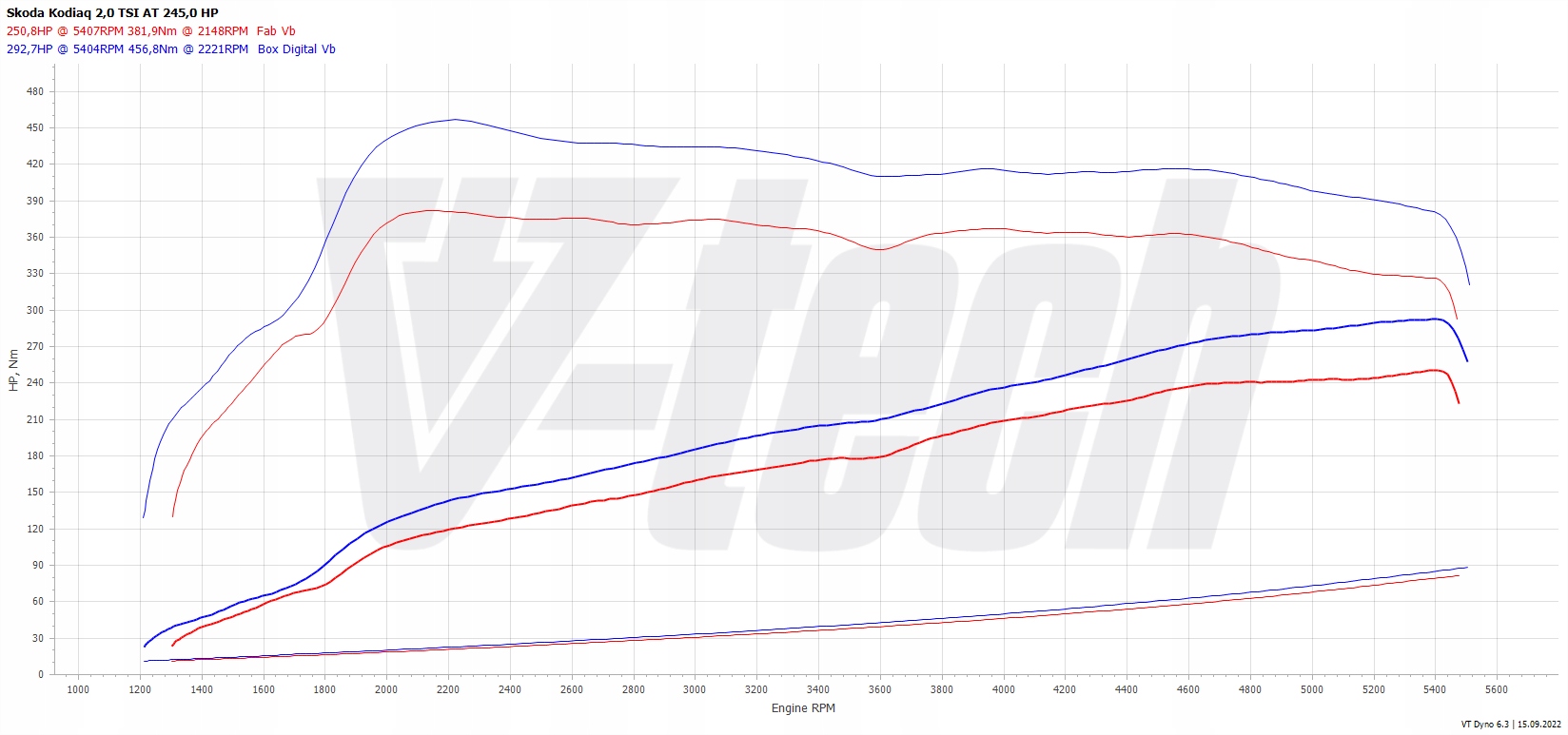Click the 5200 tick on the RPM axis
This screenshot has width=1568, height=735.
1374,689
